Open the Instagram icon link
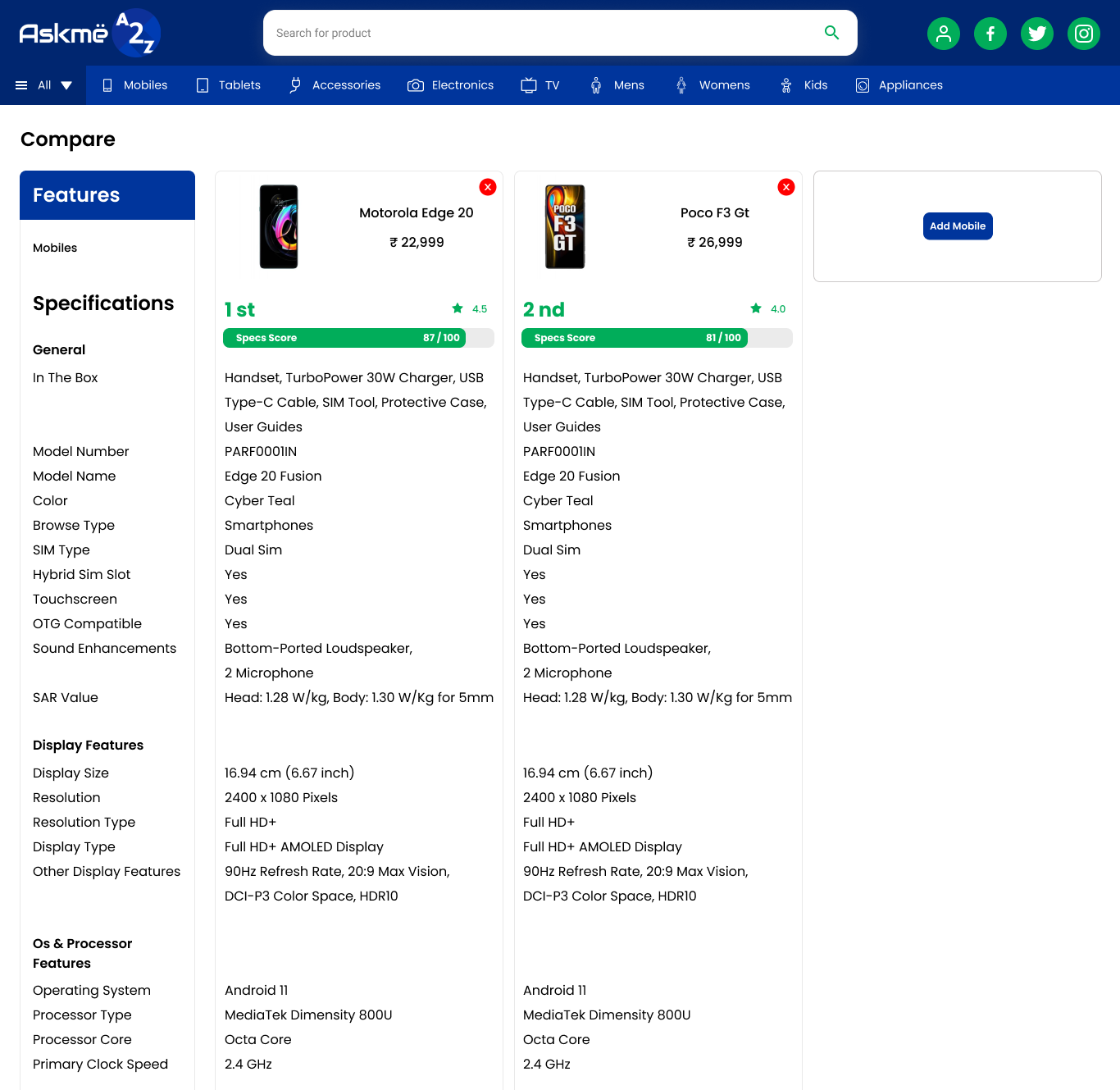This screenshot has height=1090, width=1120. pyautogui.click(x=1084, y=34)
